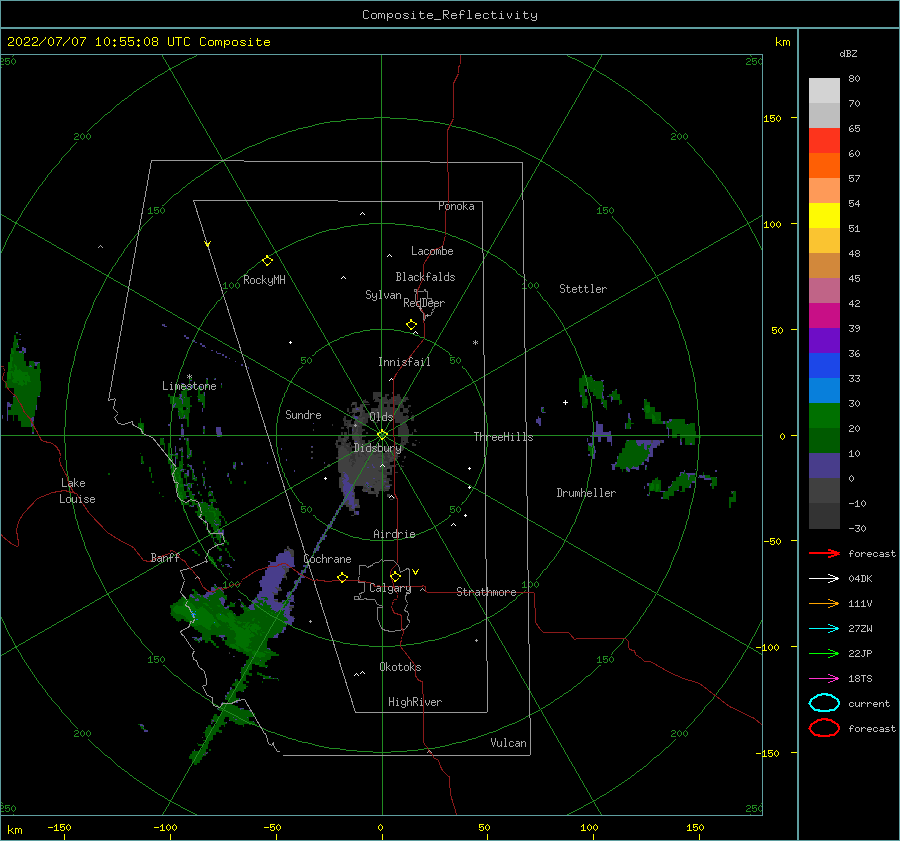The width and height of the screenshot is (900, 841).
Task: Click the Stettler city label
Action: click(583, 289)
